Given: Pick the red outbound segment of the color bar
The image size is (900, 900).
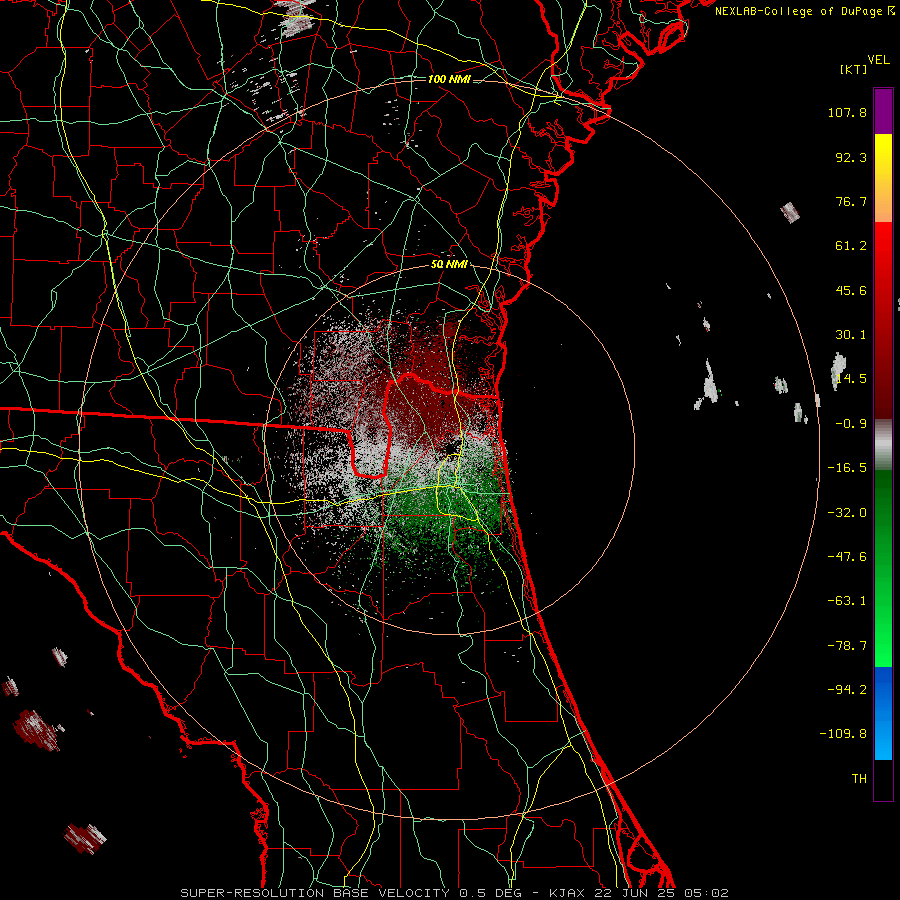Looking at the screenshot, I should (x=883, y=320).
